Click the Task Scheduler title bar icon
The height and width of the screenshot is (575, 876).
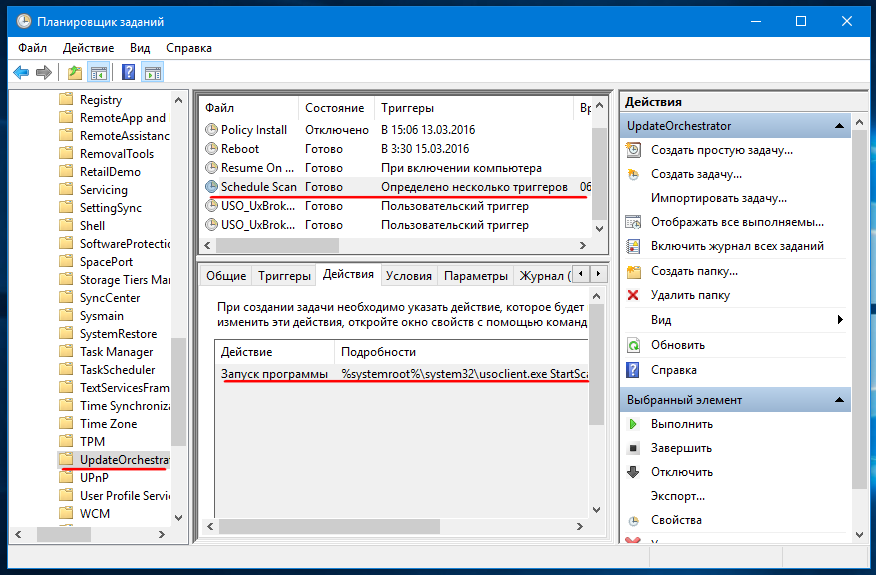coord(24,22)
